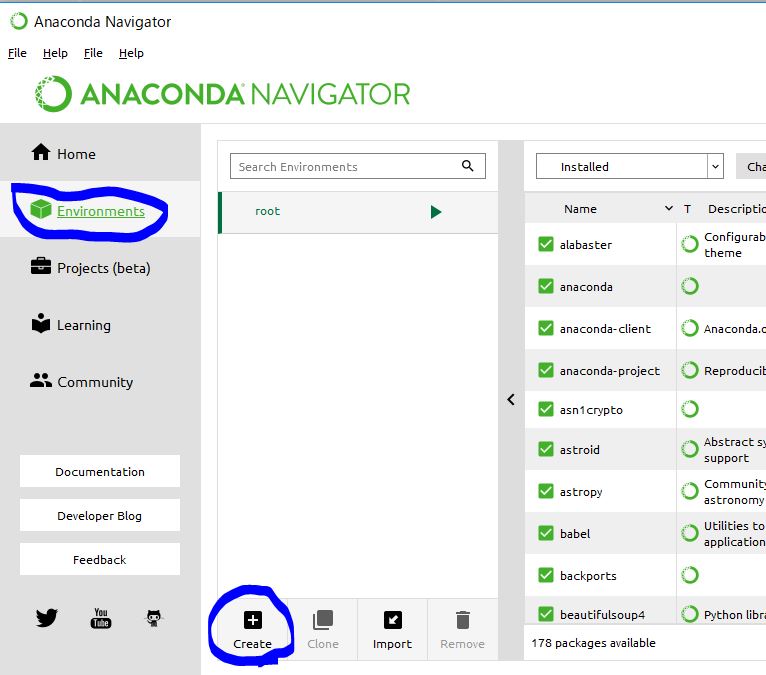Viewport: 766px width, 675px height.
Task: Create a new environment
Action: click(253, 630)
